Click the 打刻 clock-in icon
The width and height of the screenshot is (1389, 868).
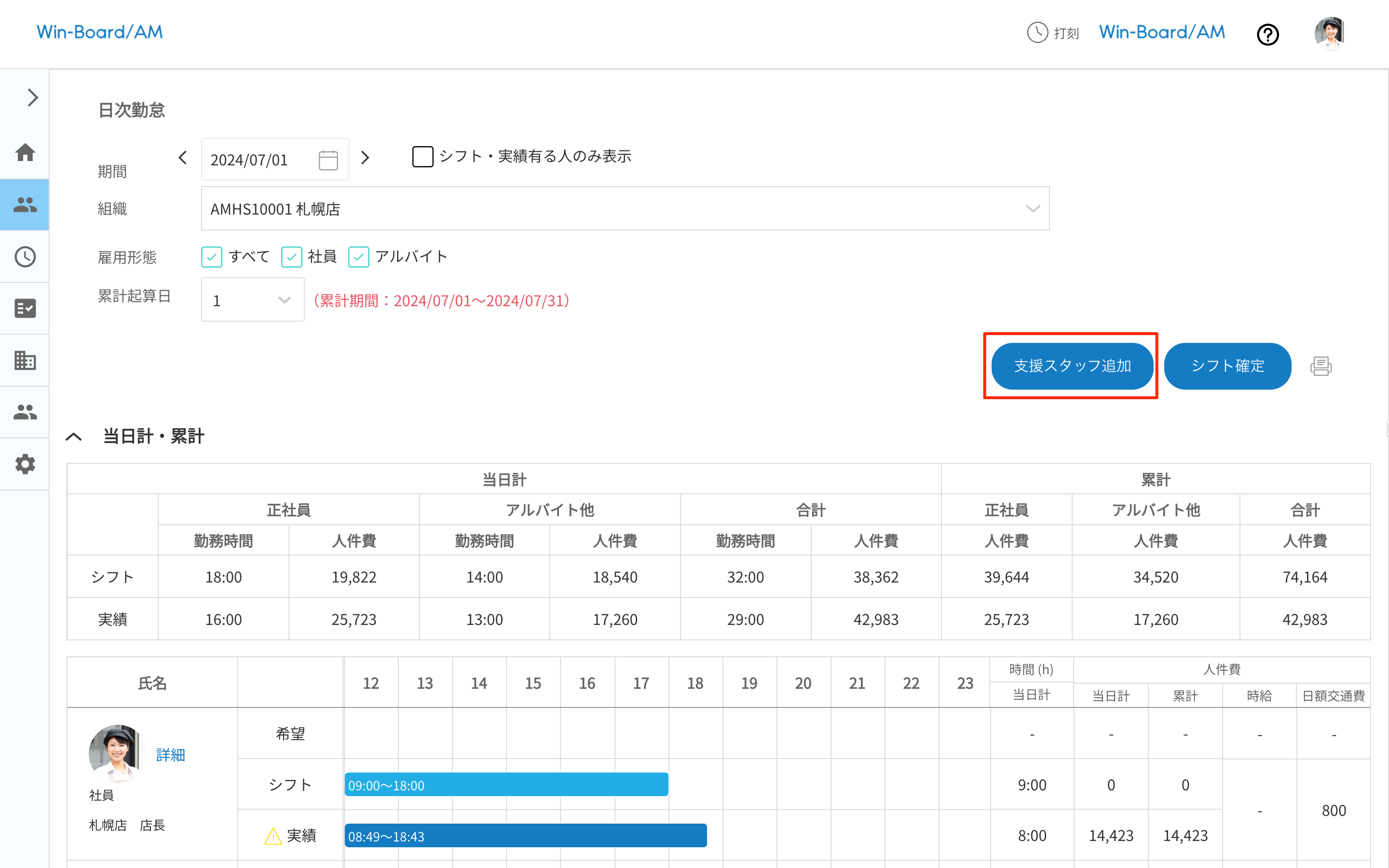pyautogui.click(x=1037, y=33)
